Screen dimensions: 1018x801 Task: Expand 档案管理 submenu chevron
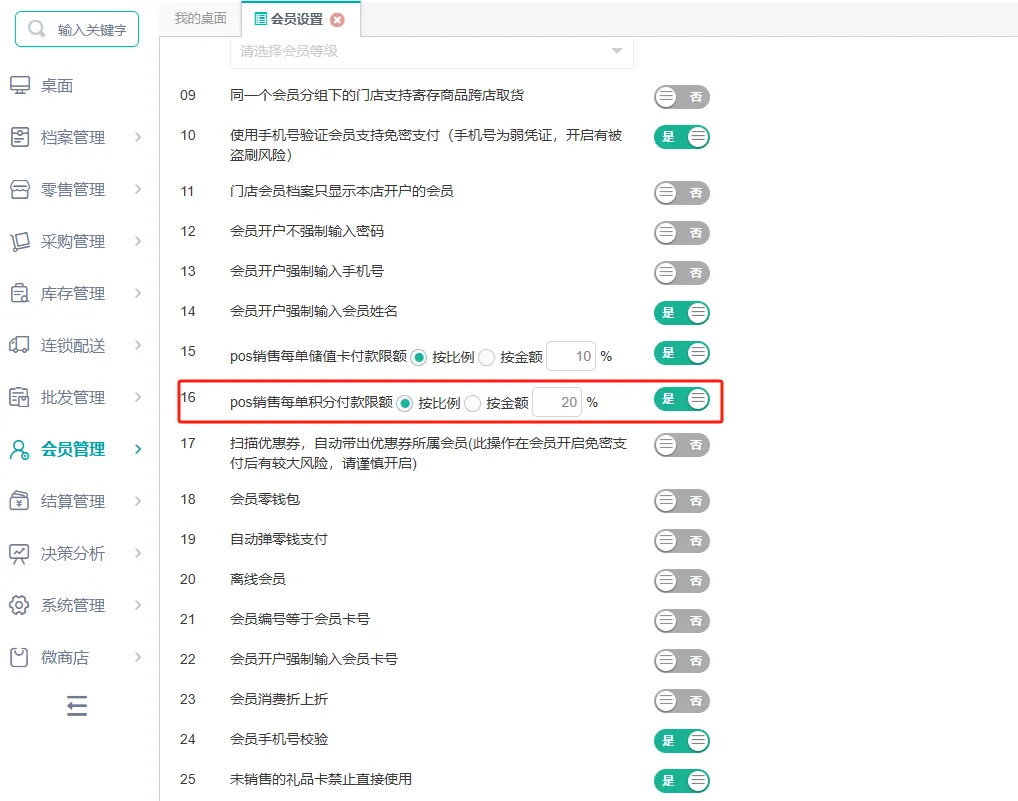pyautogui.click(x=138, y=137)
